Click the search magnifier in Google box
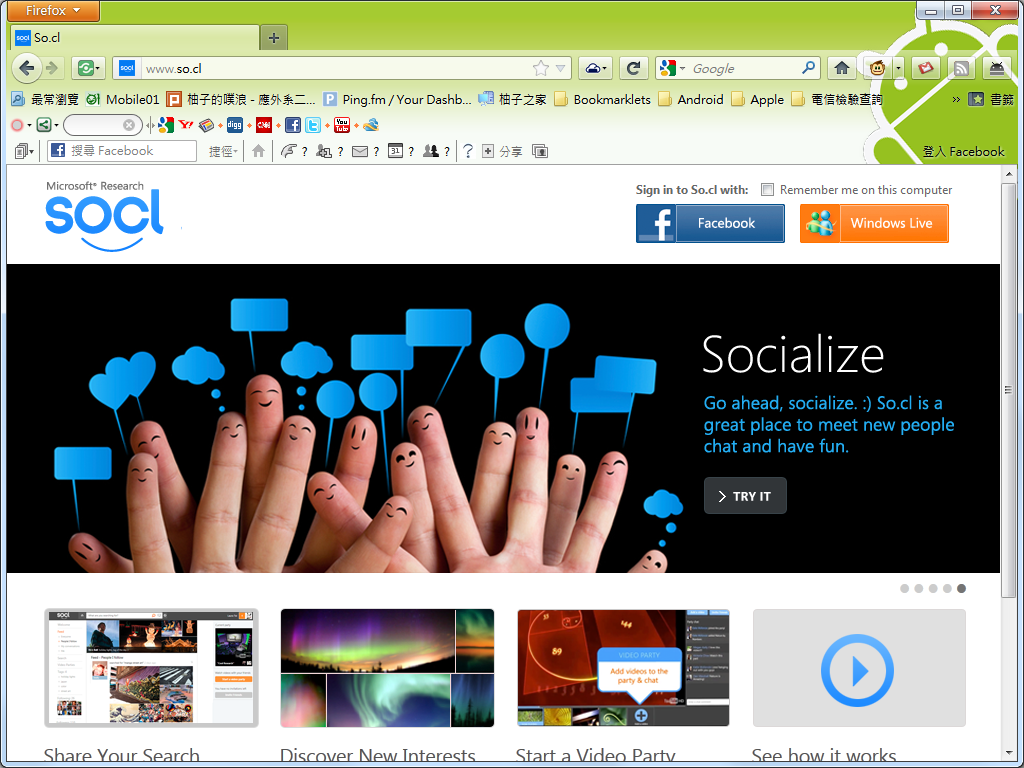Image resolution: width=1024 pixels, height=768 pixels. point(808,67)
